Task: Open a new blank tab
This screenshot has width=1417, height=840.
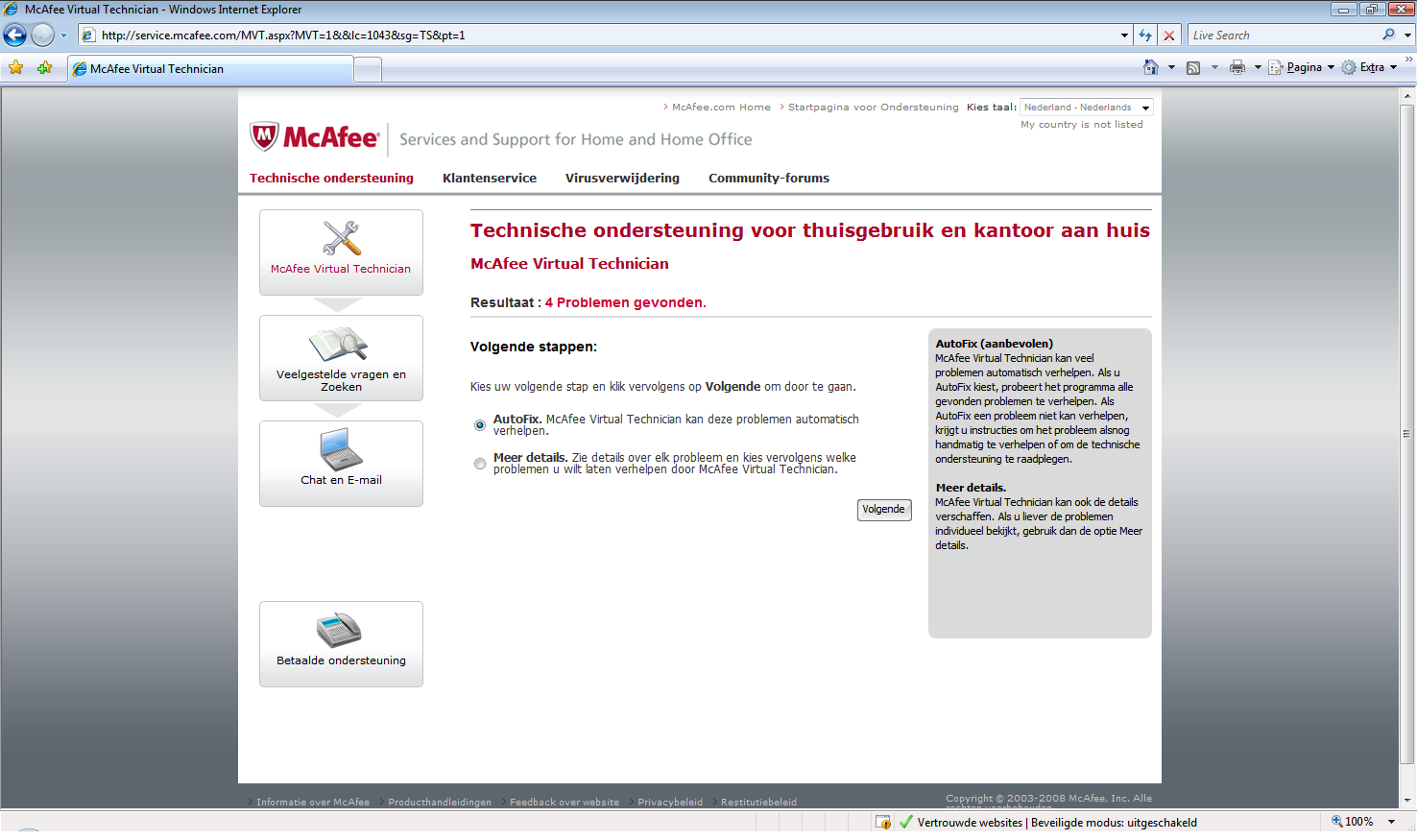Action: 368,69
